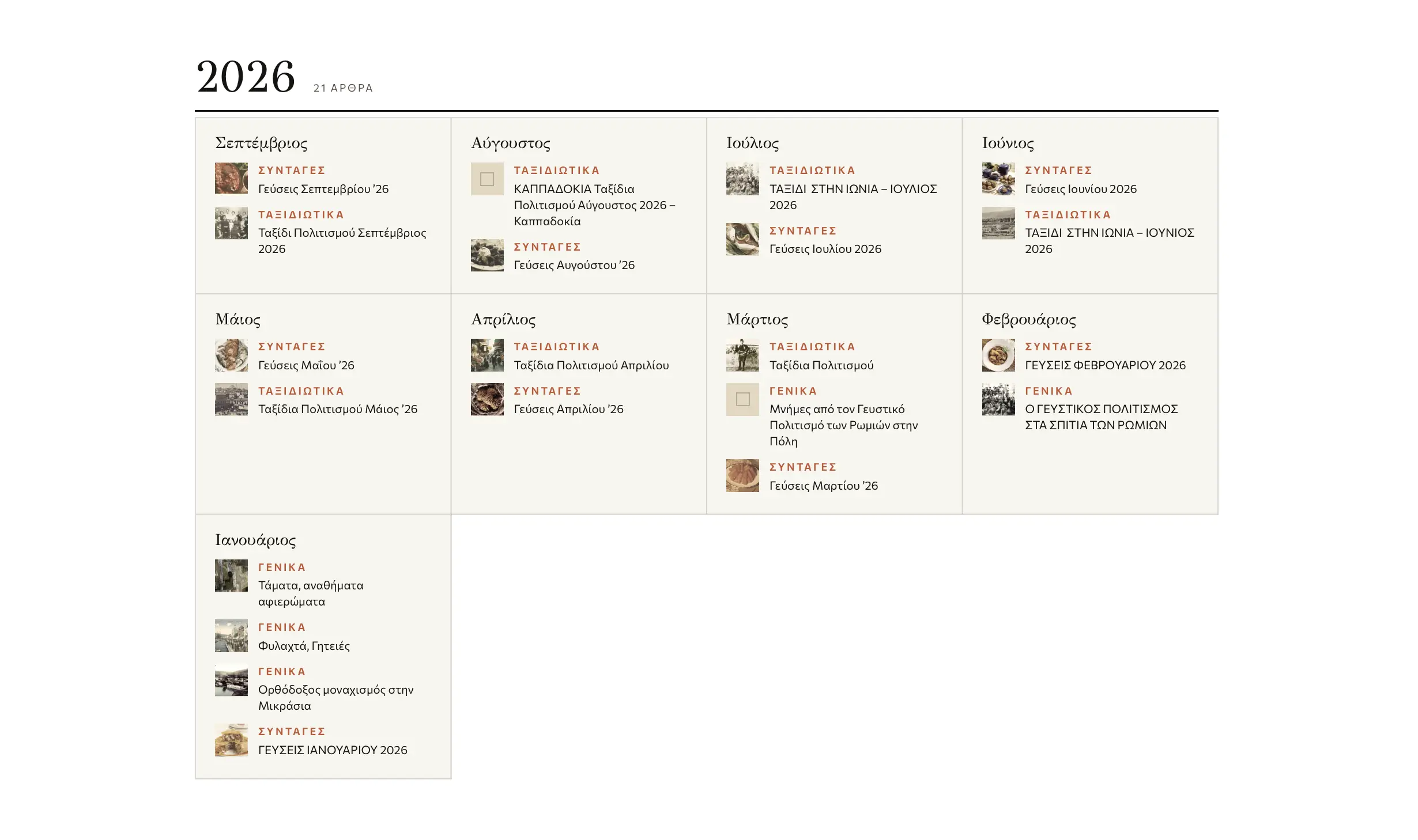Click thumbnail for Γεύσεις Ιουνίου 2026

(998, 179)
